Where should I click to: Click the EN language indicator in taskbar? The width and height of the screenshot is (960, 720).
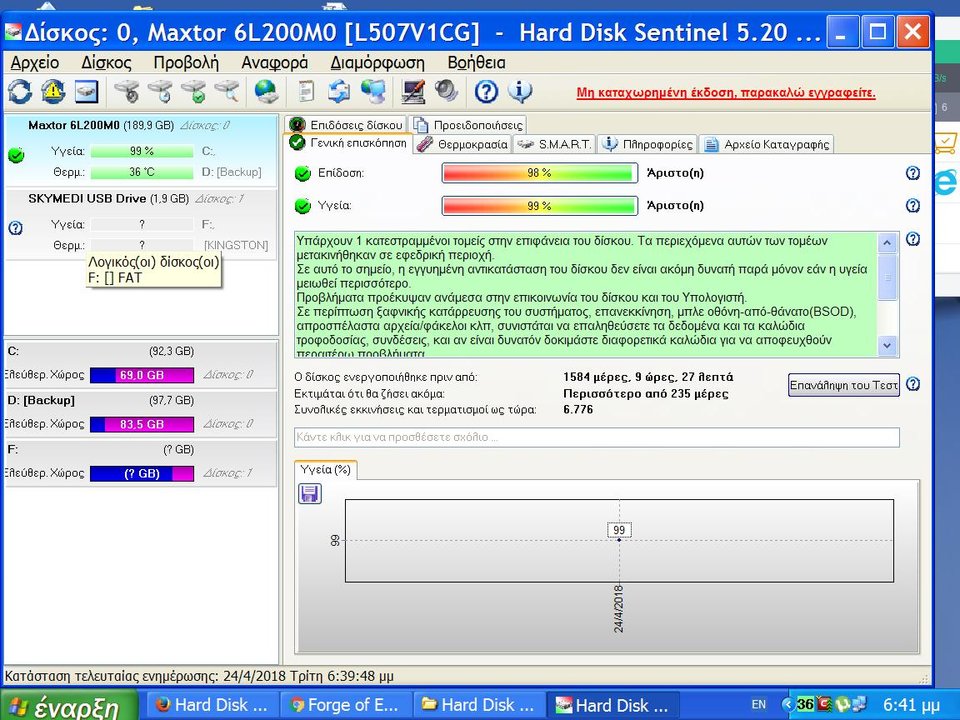point(758,704)
